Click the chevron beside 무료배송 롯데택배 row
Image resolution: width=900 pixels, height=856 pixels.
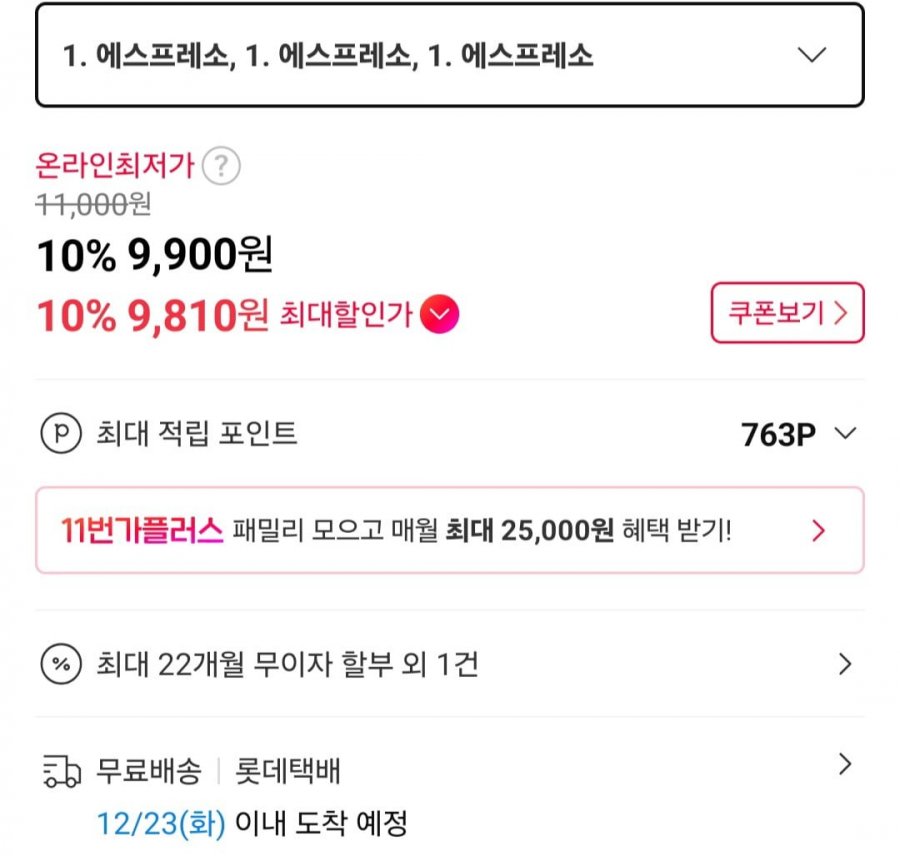[845, 766]
